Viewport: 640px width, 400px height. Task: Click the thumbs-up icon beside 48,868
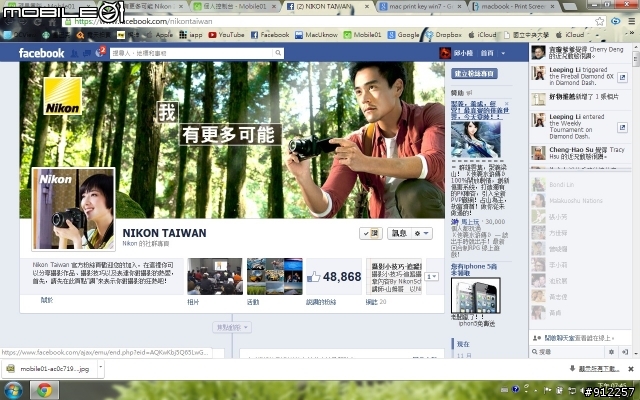point(313,277)
